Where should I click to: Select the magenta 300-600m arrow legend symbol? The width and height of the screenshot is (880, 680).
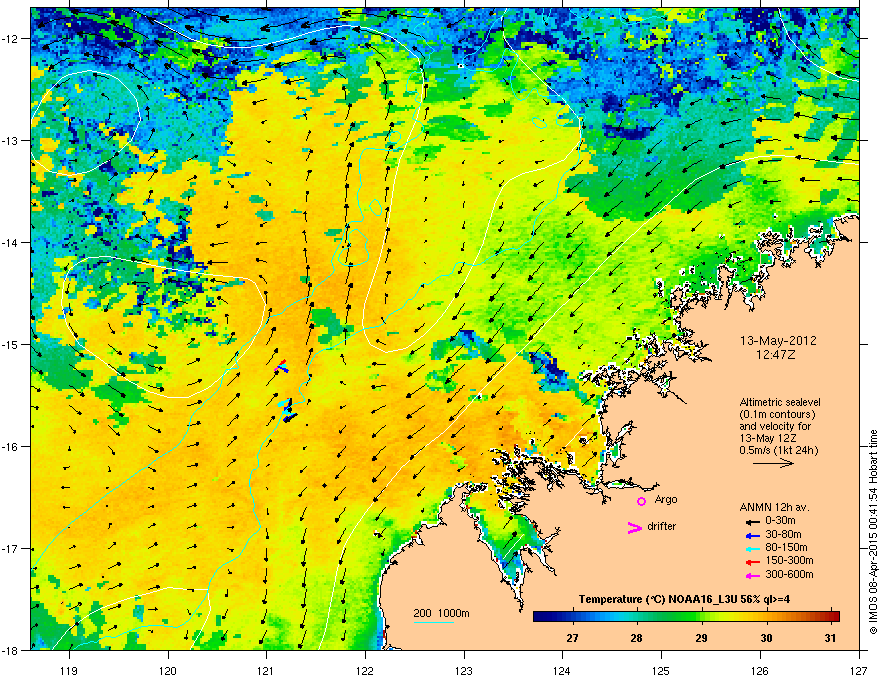pos(751,575)
